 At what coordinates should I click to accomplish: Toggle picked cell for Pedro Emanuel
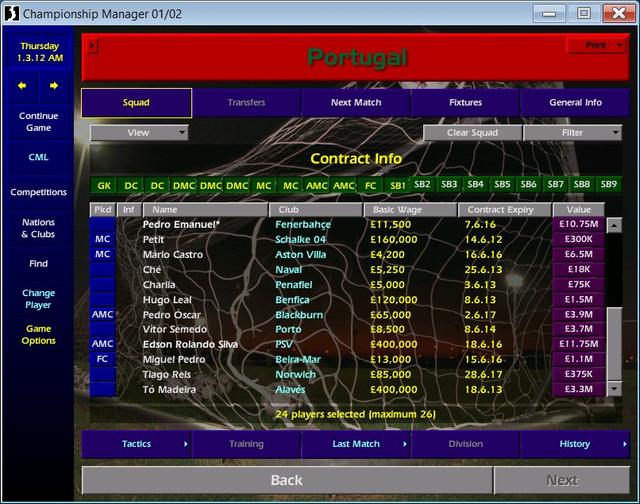102,224
